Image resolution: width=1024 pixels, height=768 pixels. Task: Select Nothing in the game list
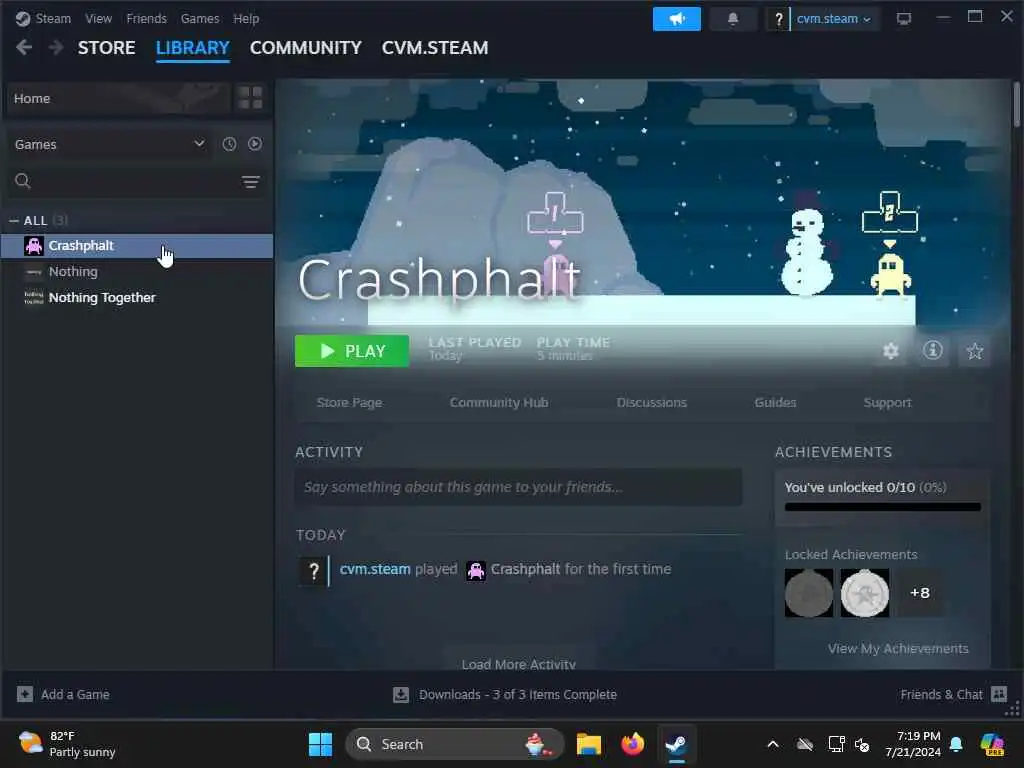pyautogui.click(x=137, y=272)
